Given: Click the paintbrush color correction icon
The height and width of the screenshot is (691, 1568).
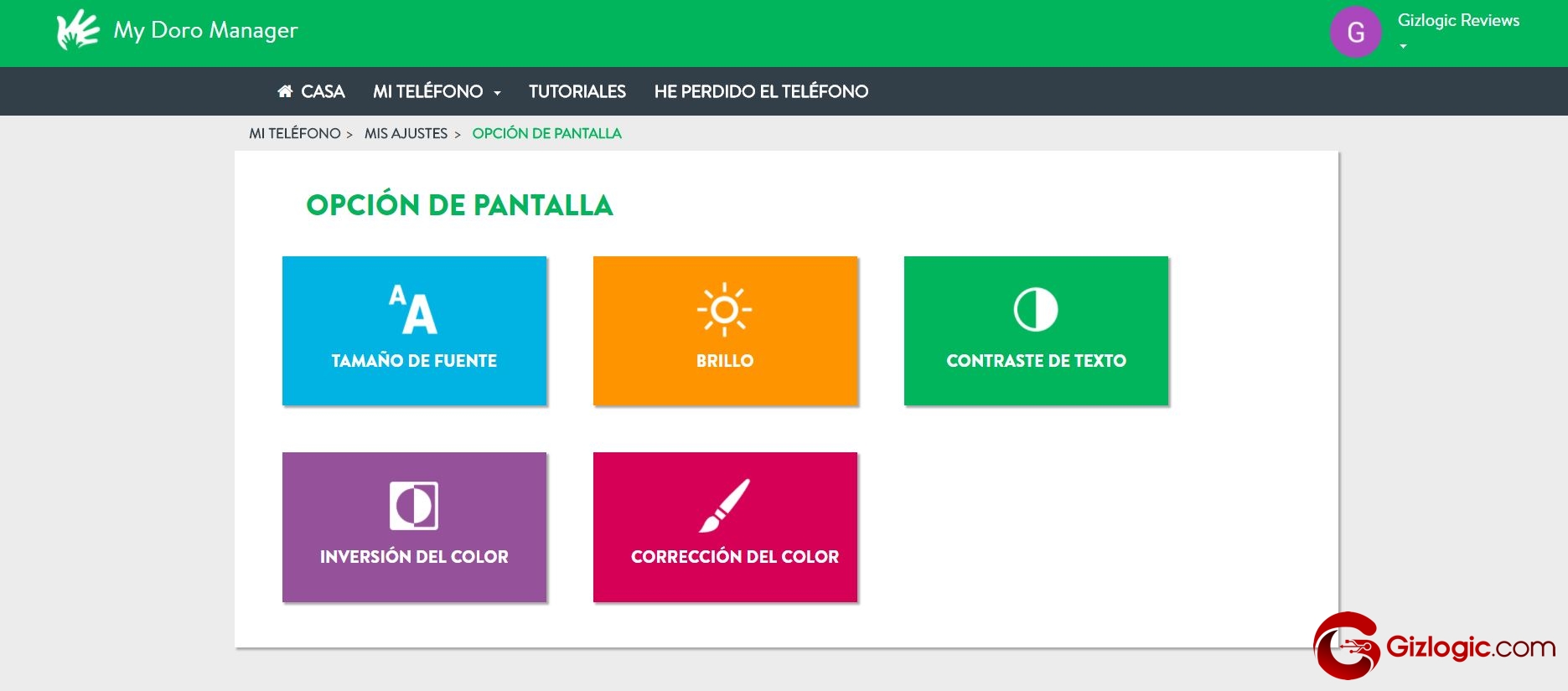Looking at the screenshot, I should [725, 506].
